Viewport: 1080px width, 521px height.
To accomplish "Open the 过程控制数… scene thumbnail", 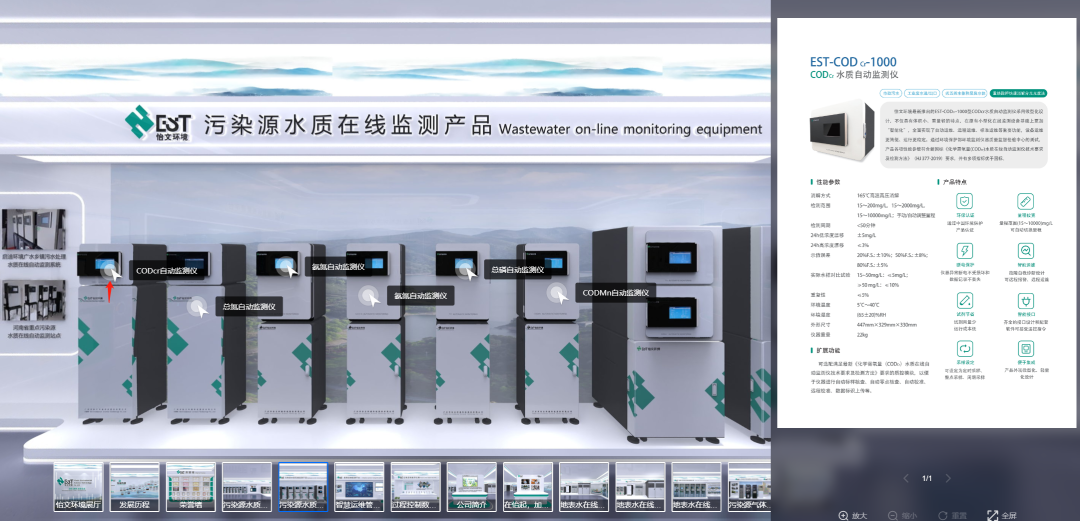I will pos(415,487).
